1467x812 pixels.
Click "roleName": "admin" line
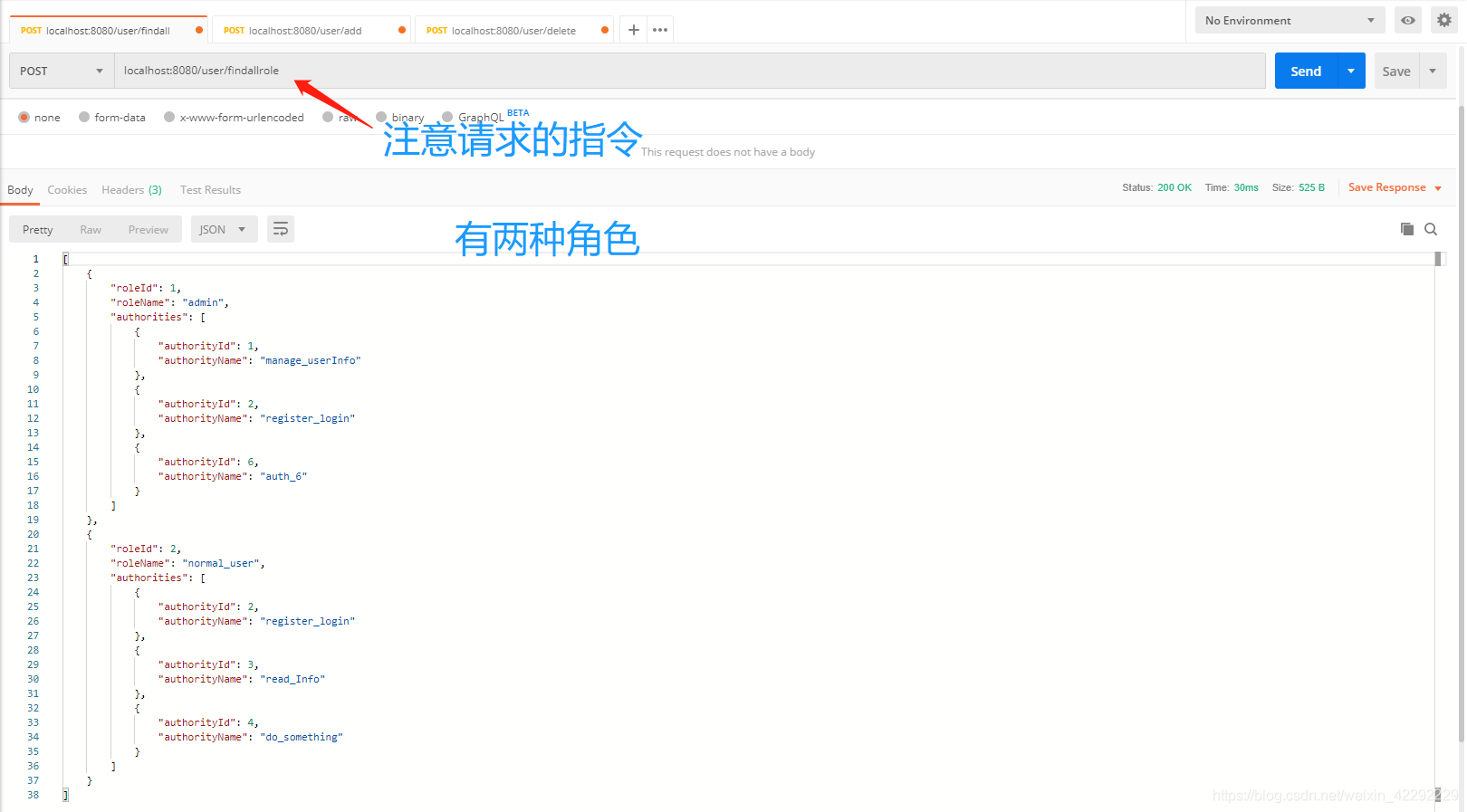(169, 302)
